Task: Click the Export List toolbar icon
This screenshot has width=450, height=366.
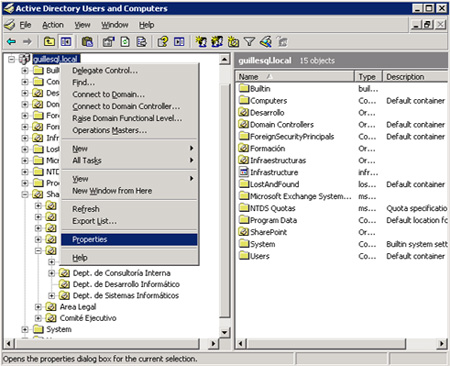Action: 142,42
